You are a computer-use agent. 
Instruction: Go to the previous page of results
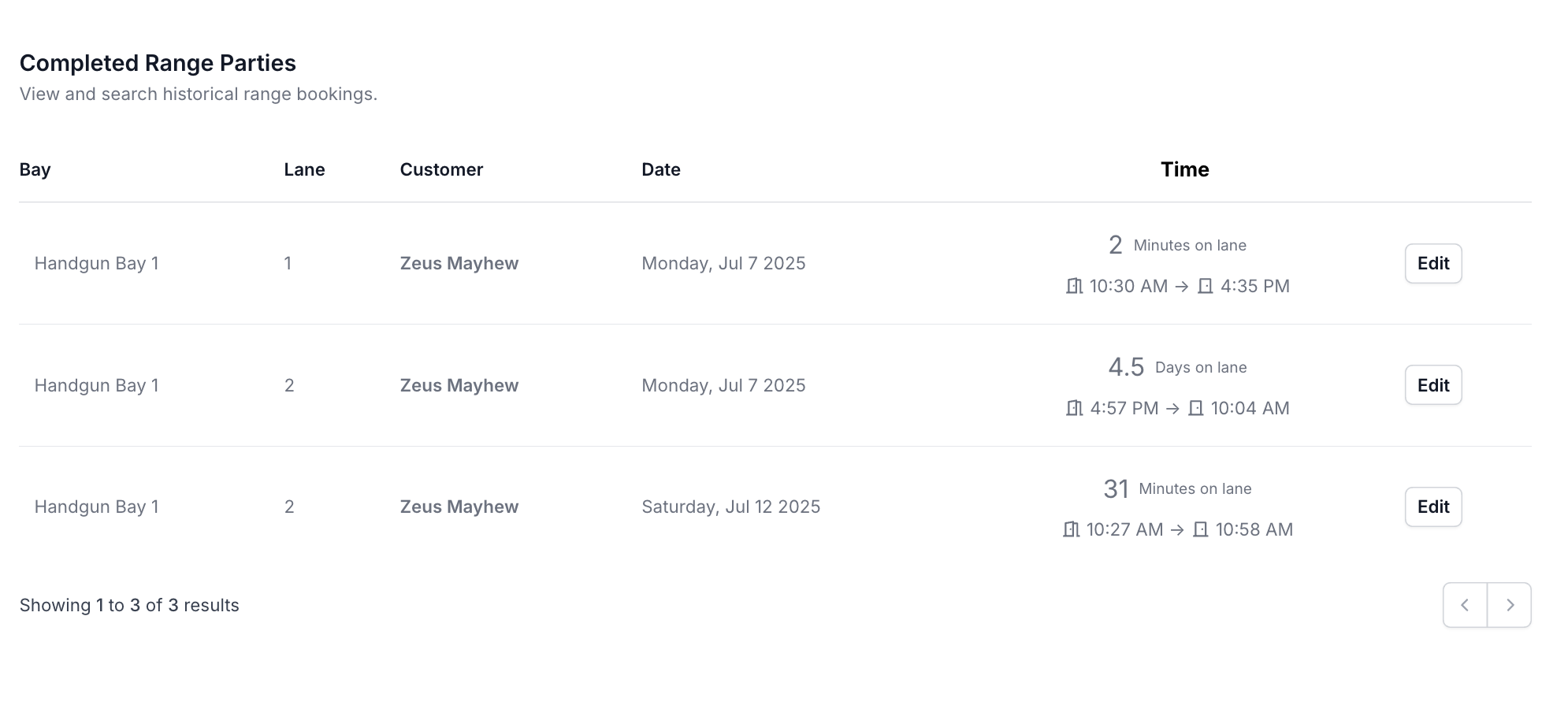point(1465,605)
